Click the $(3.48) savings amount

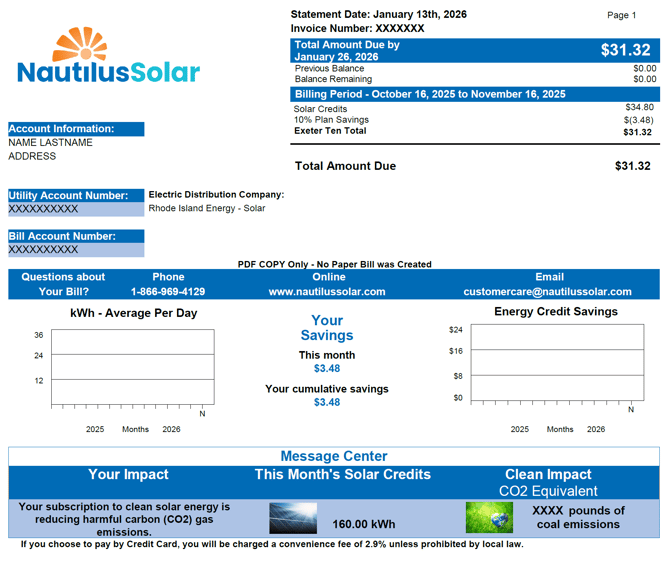pos(639,120)
